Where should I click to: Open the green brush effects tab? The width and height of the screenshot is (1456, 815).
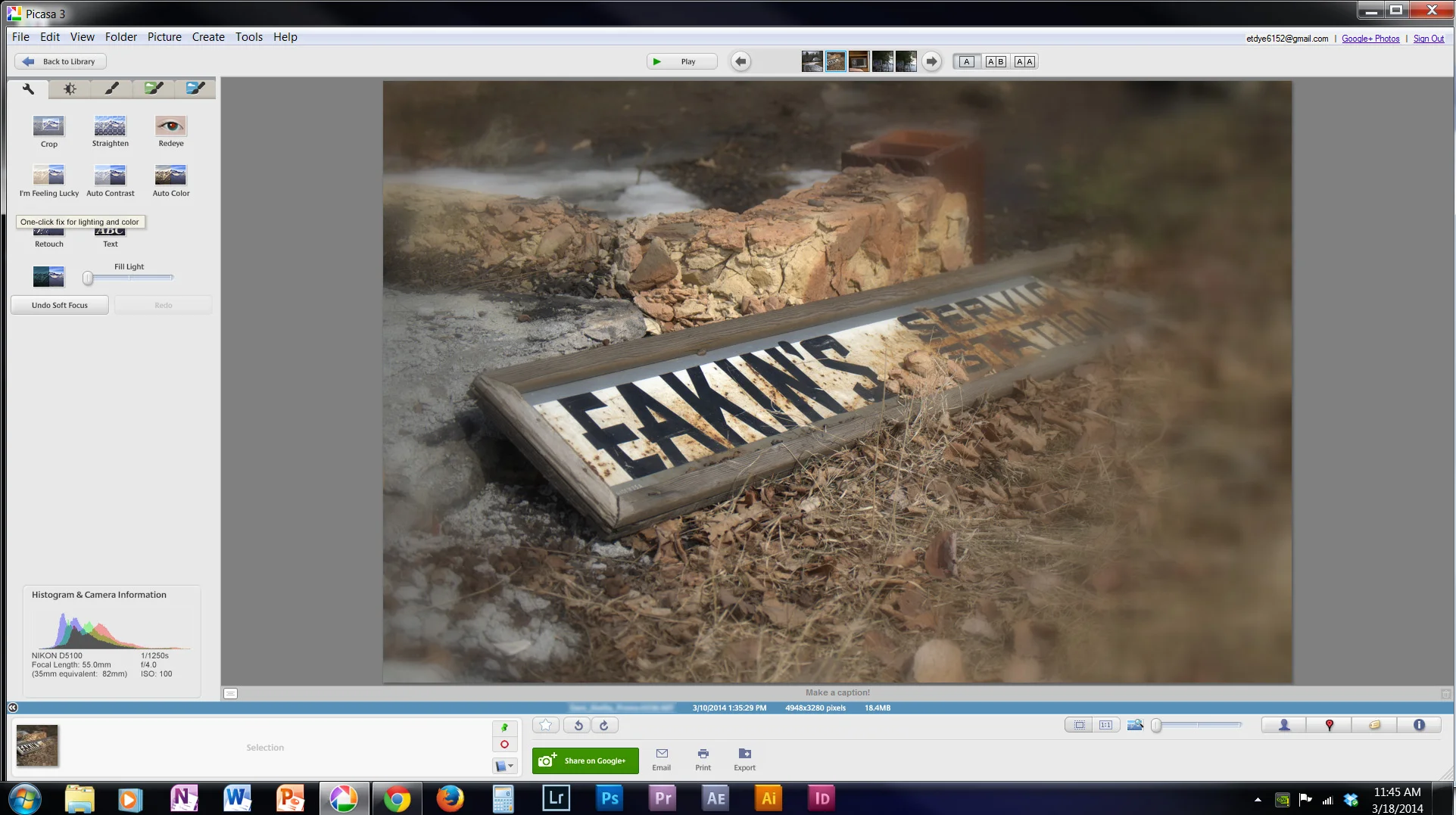tap(154, 89)
